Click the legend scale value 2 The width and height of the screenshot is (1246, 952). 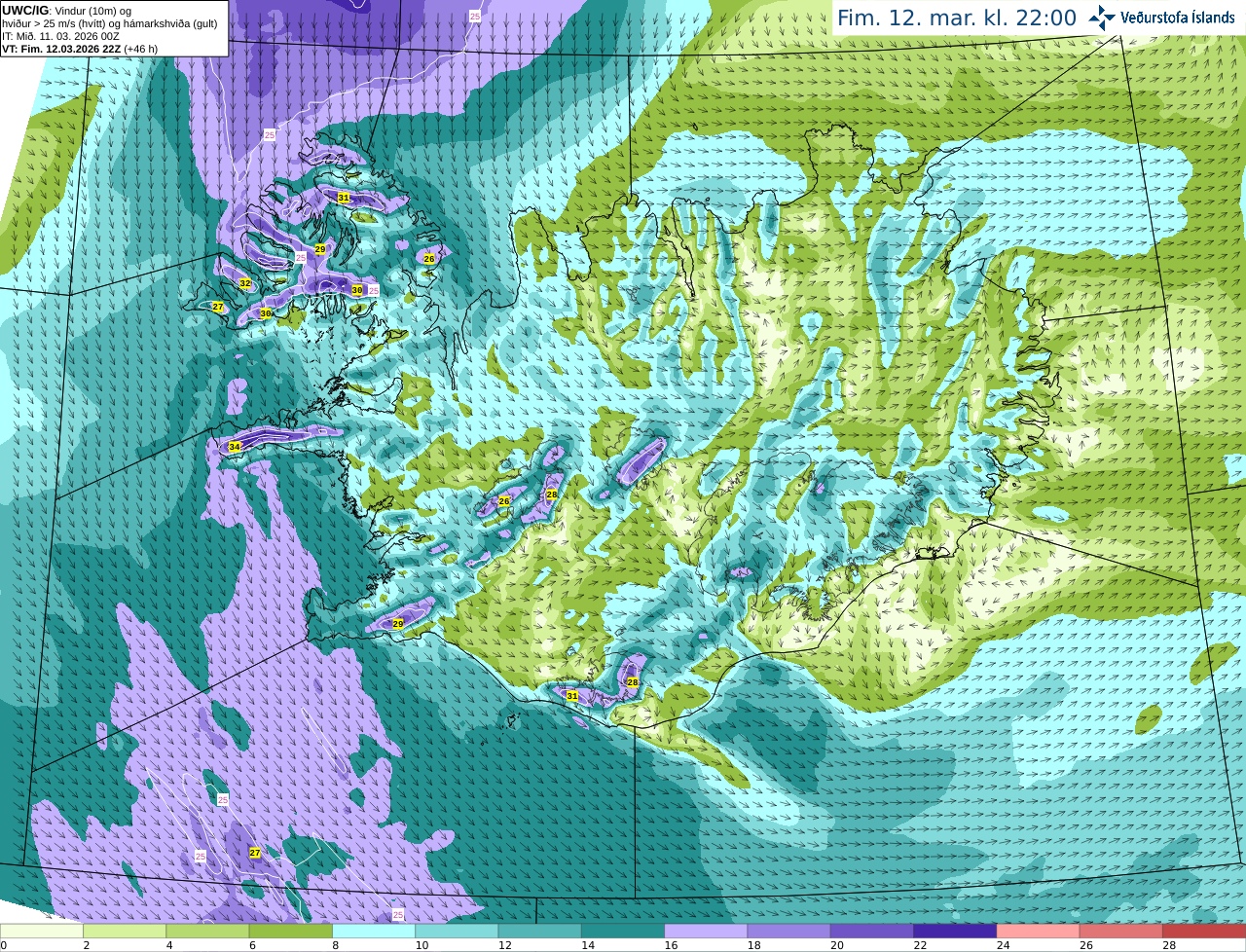tap(87, 945)
